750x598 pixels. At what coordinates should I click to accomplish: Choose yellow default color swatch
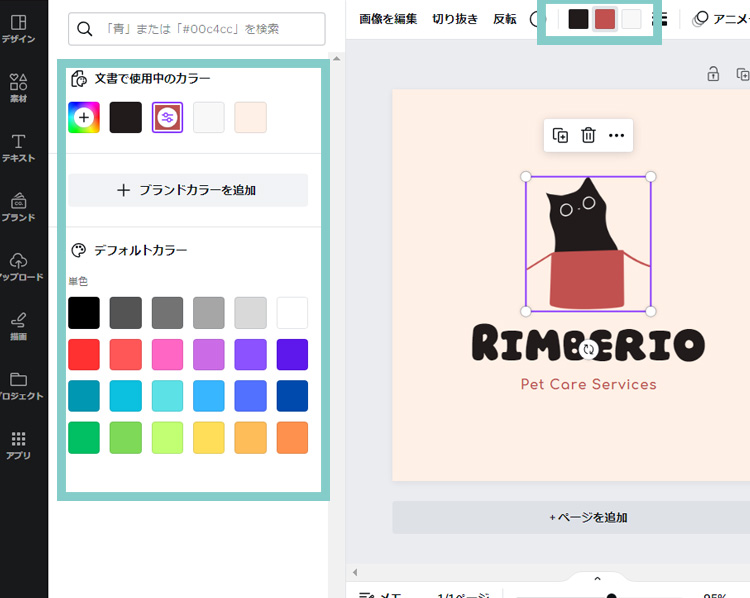209,438
